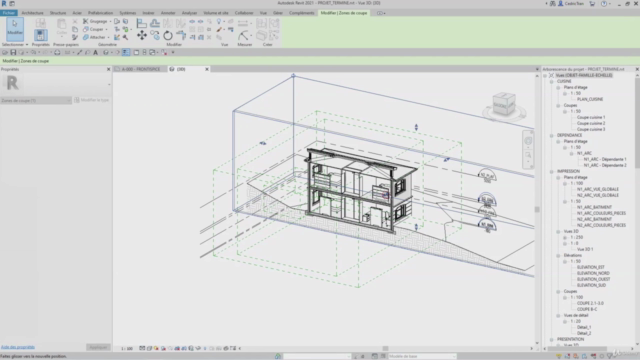Click the Grugeage cope icon
The width and height of the screenshot is (640, 360).
(x=85, y=21)
